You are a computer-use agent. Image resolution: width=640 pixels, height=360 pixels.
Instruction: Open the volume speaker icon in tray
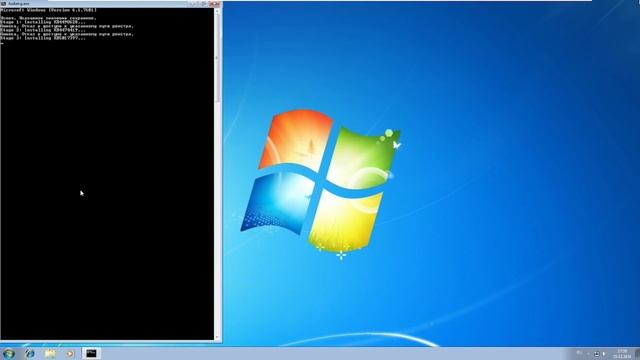tap(604, 354)
